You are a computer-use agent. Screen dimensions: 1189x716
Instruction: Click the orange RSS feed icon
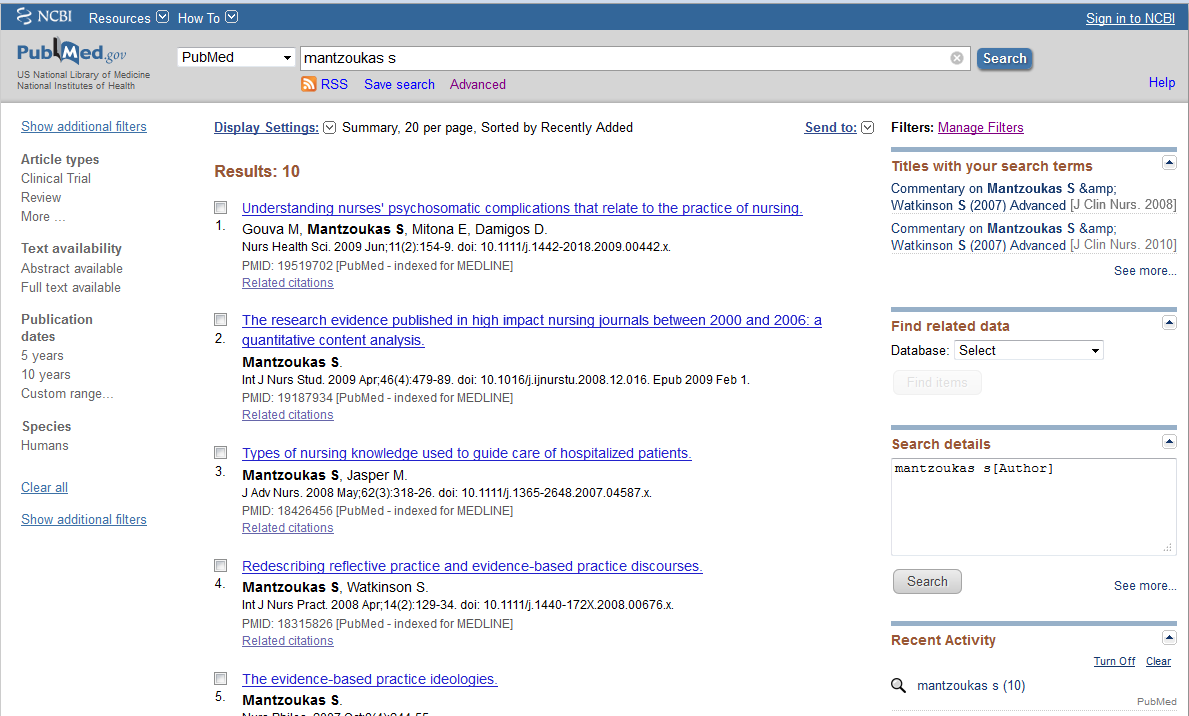coord(309,84)
